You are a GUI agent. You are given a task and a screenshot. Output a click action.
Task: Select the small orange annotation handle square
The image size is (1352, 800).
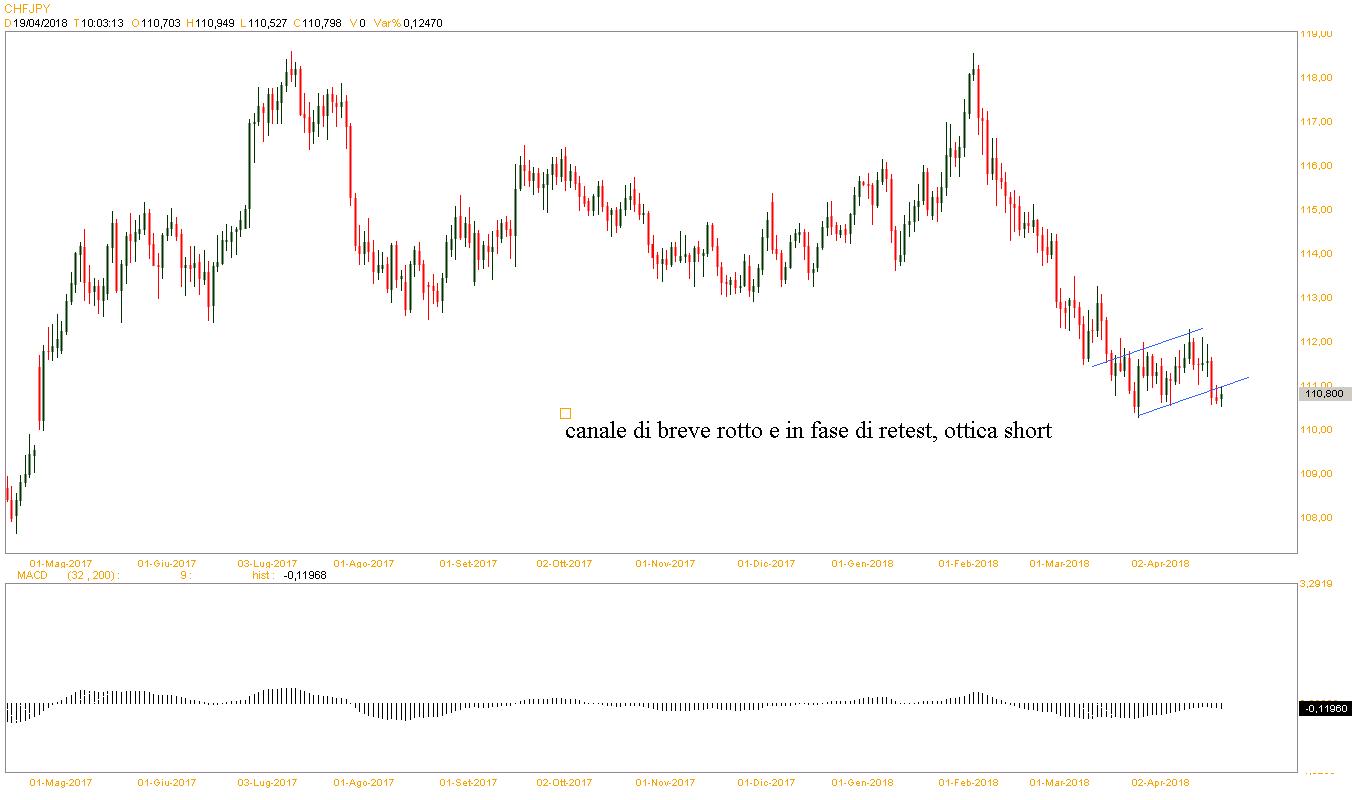tap(566, 413)
